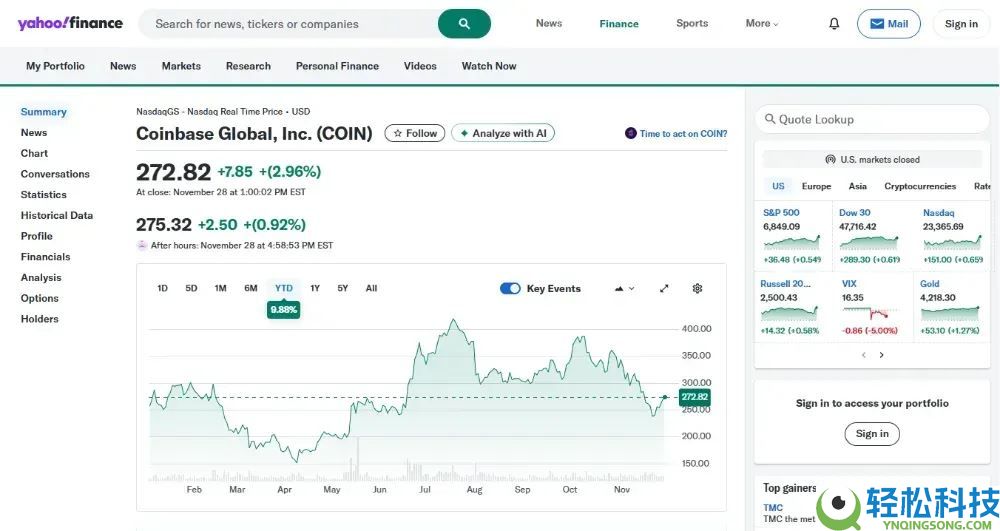This screenshot has height=531, width=1000.
Task: Select the 1M chart range
Action: click(221, 288)
